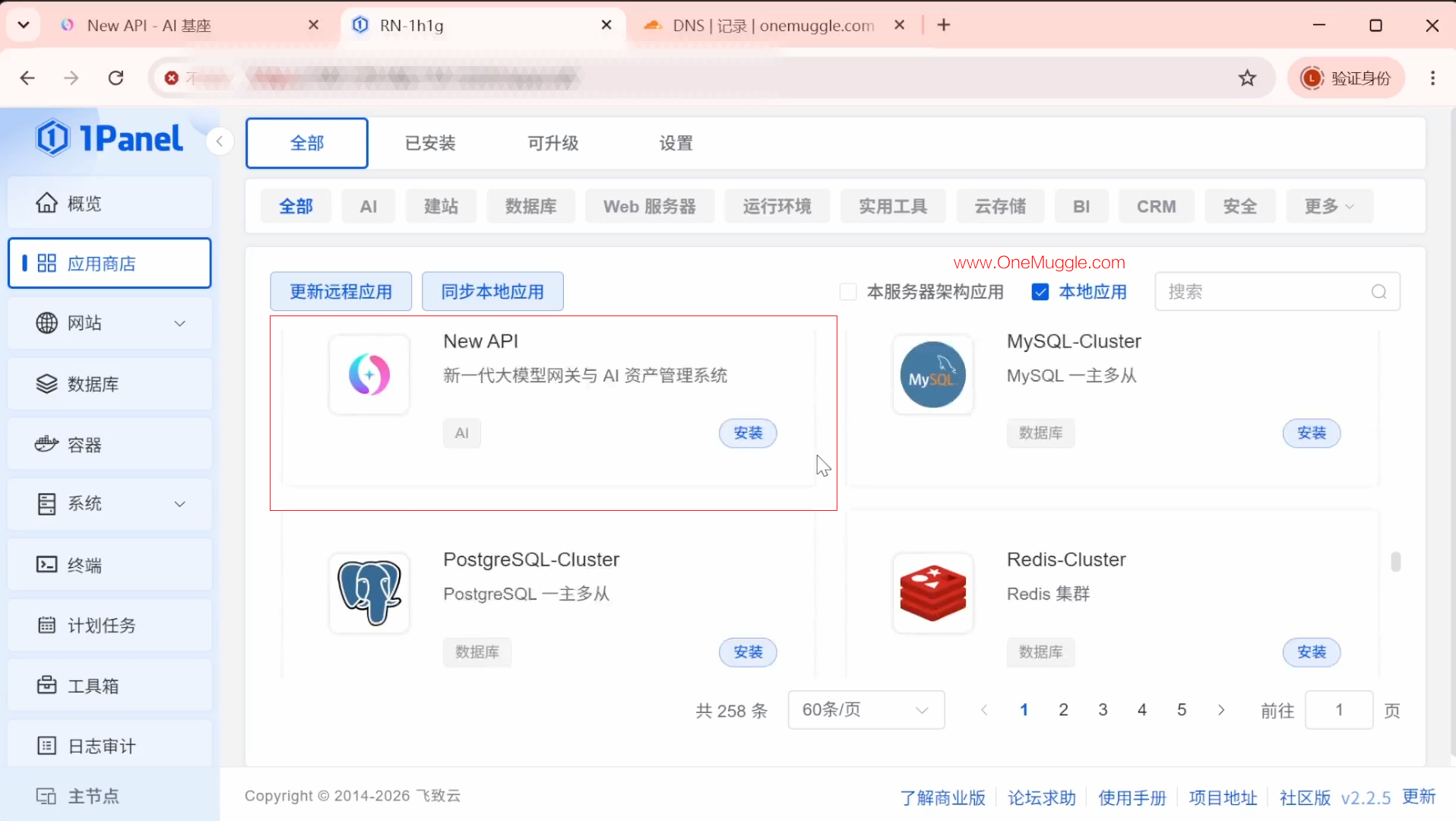Click the 工具箱 toolbox icon
1456x821 pixels.
(x=46, y=685)
